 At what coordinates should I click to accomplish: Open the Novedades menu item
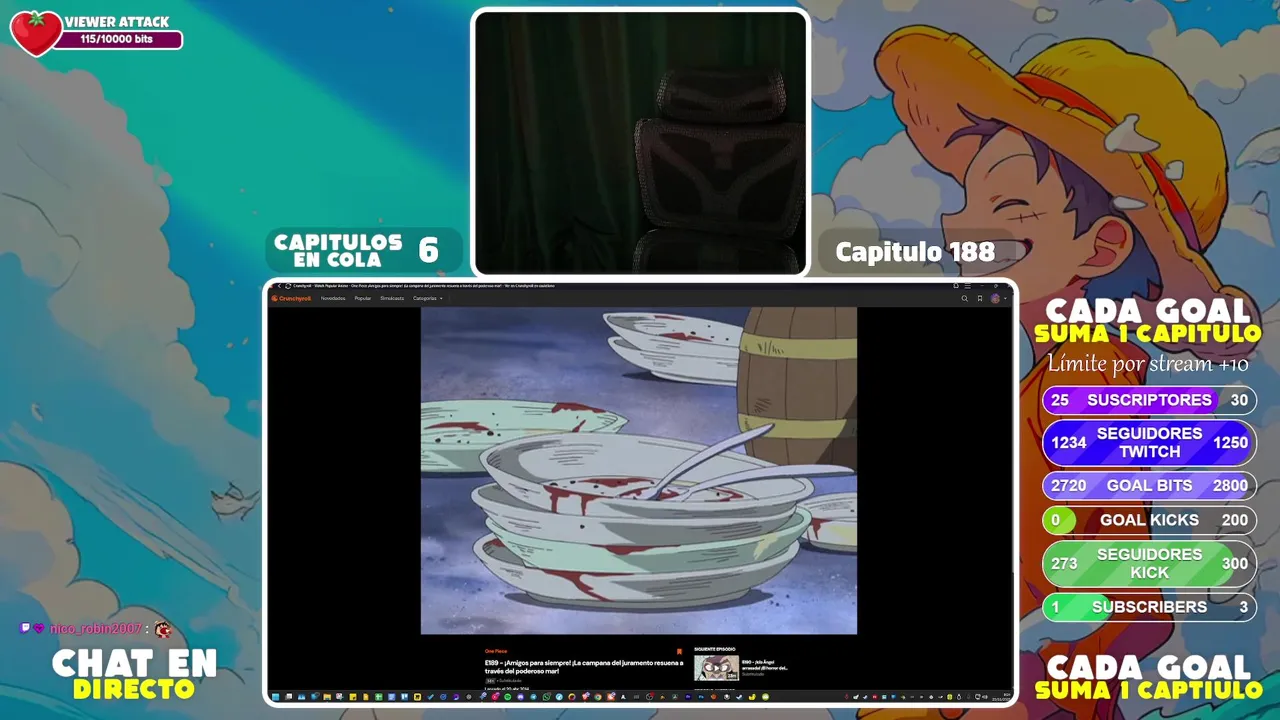pos(333,298)
